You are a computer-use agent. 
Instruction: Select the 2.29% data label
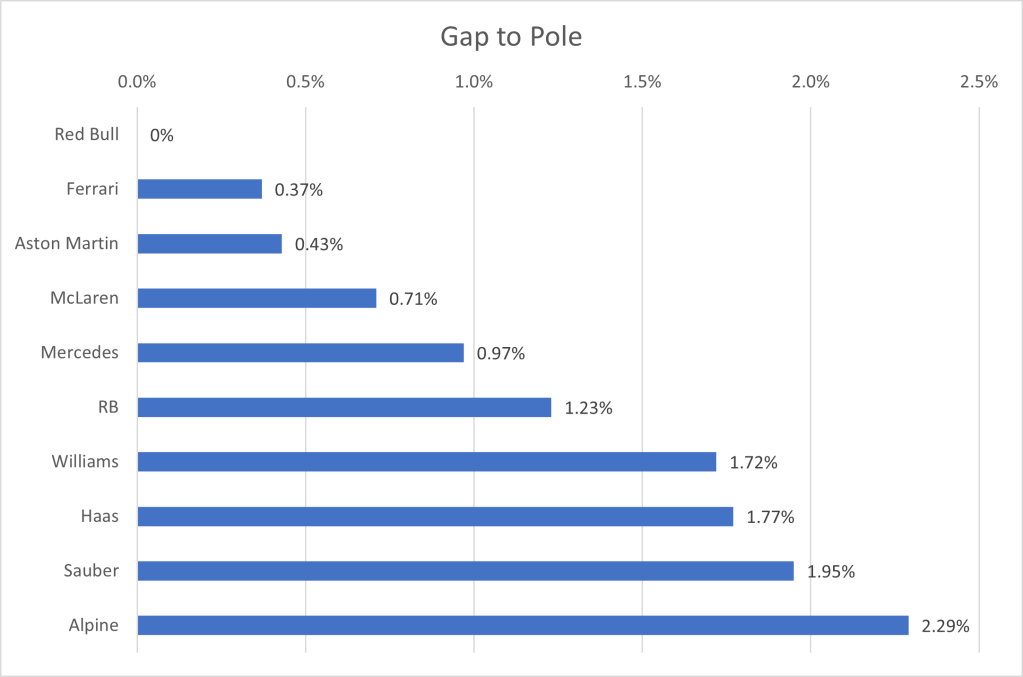945,626
